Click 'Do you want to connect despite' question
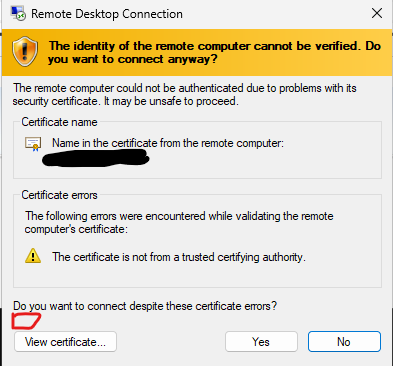The height and width of the screenshot is (366, 393). (145, 306)
